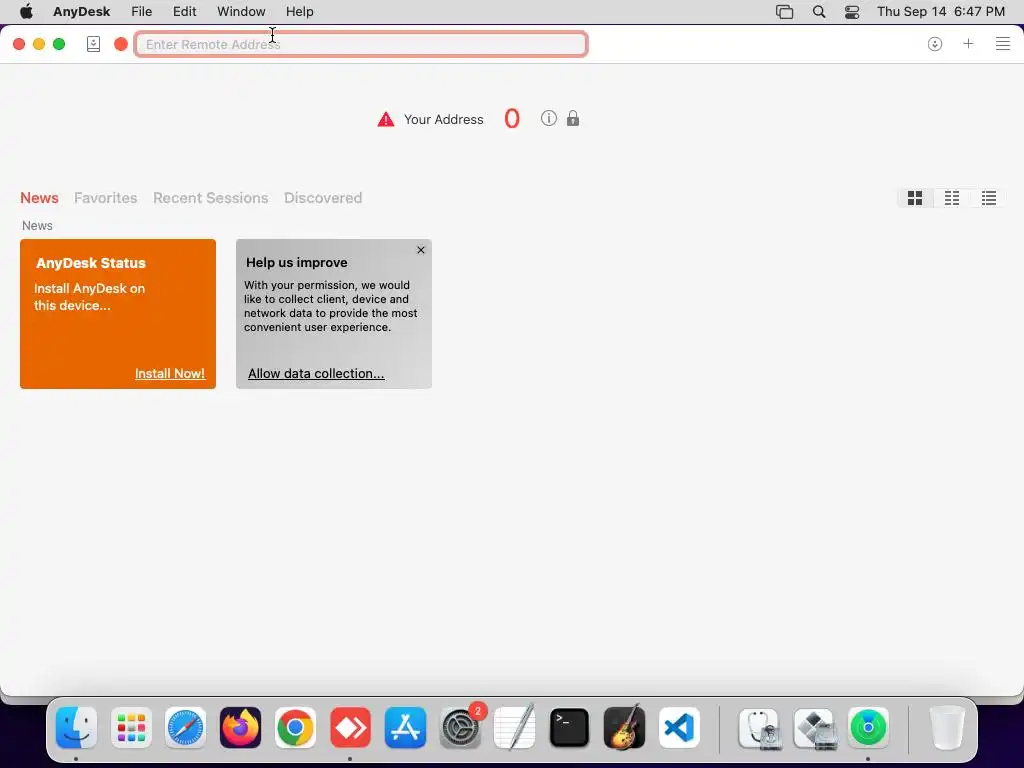
Task: Switch to detailed list view
Action: click(x=989, y=198)
